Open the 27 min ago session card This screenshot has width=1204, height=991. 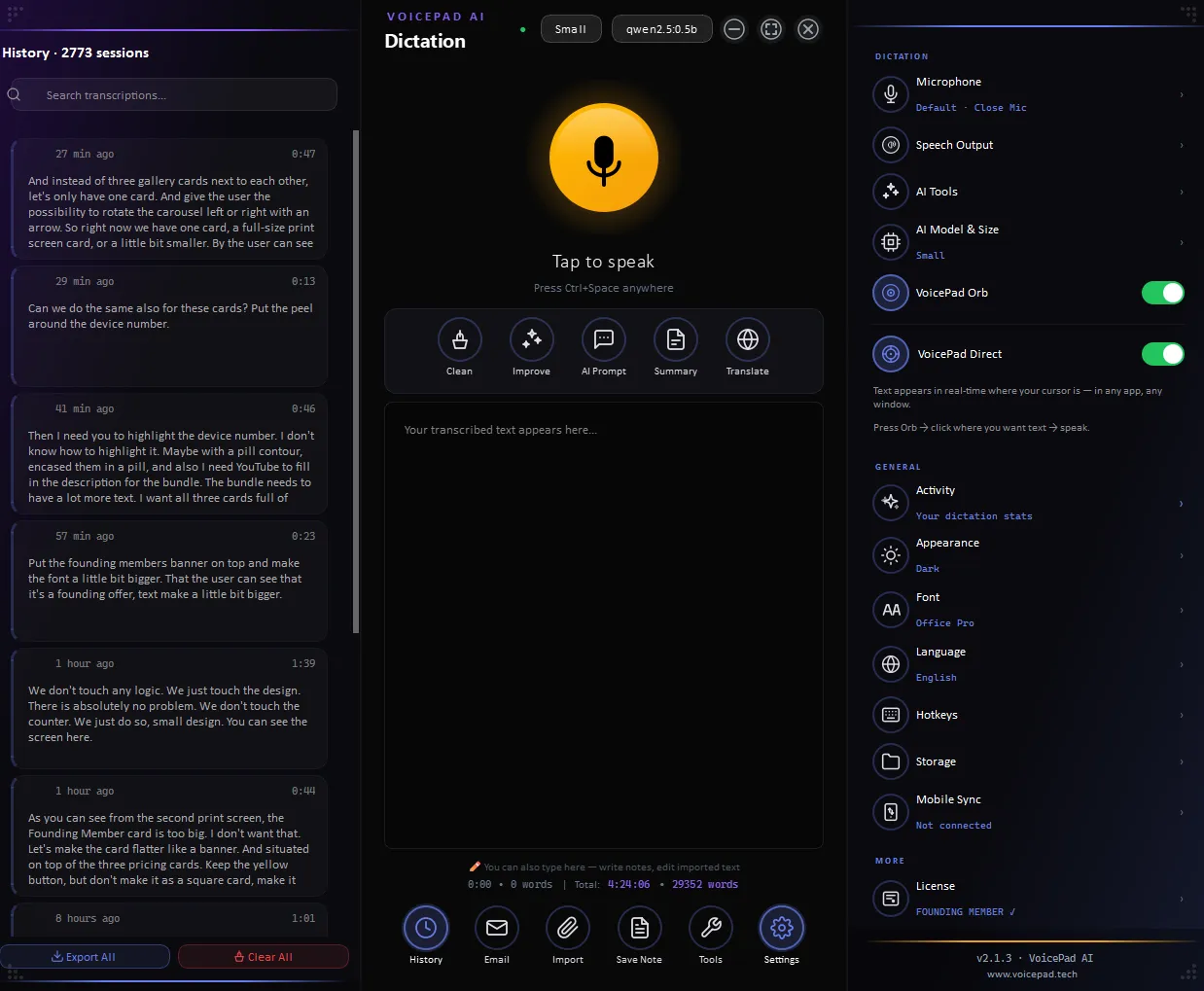pyautogui.click(x=169, y=198)
